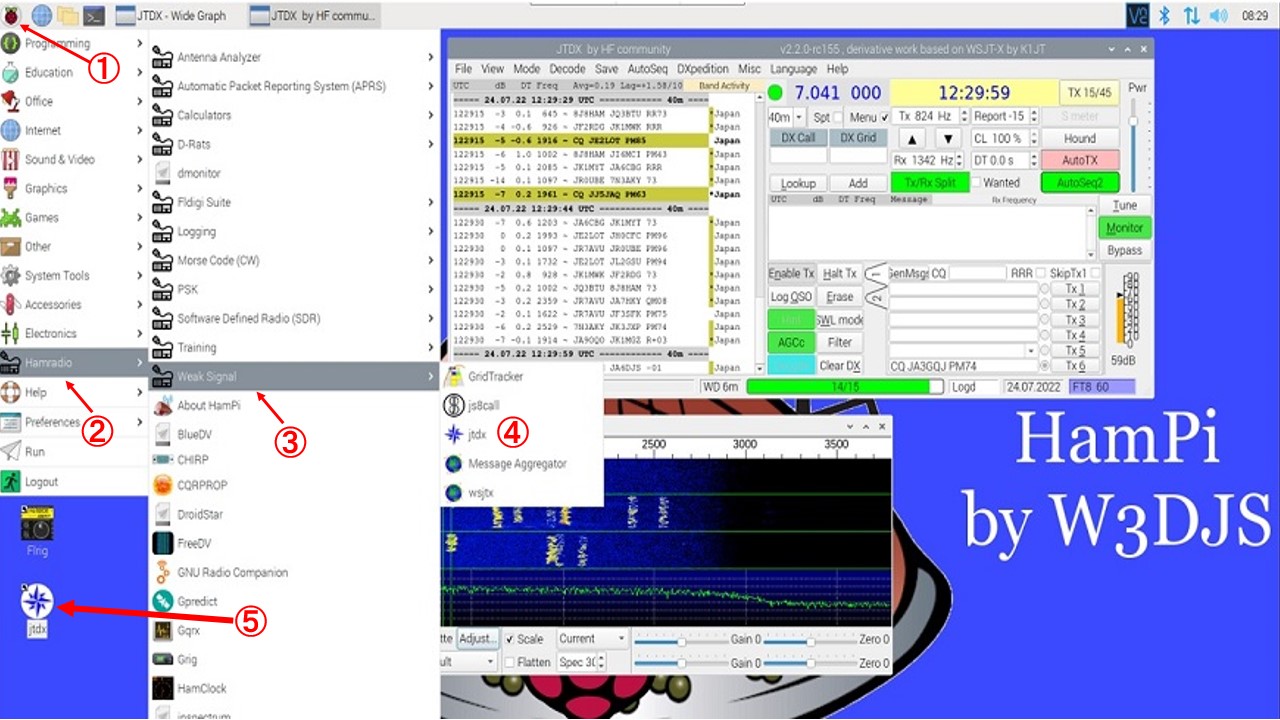Toggle the Spt checkbox in JTDX
The height and width of the screenshot is (720, 1280).
point(838,117)
